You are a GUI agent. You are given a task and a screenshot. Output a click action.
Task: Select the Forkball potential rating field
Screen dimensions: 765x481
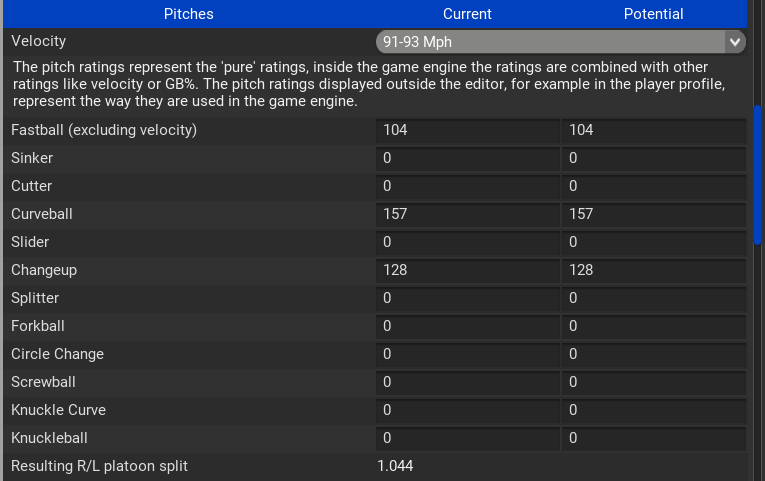point(654,326)
